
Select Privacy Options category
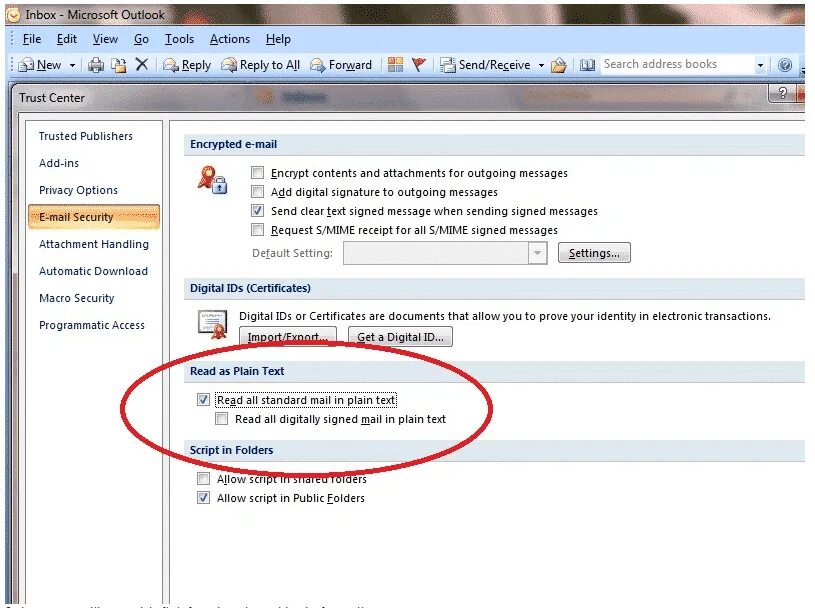tap(78, 190)
